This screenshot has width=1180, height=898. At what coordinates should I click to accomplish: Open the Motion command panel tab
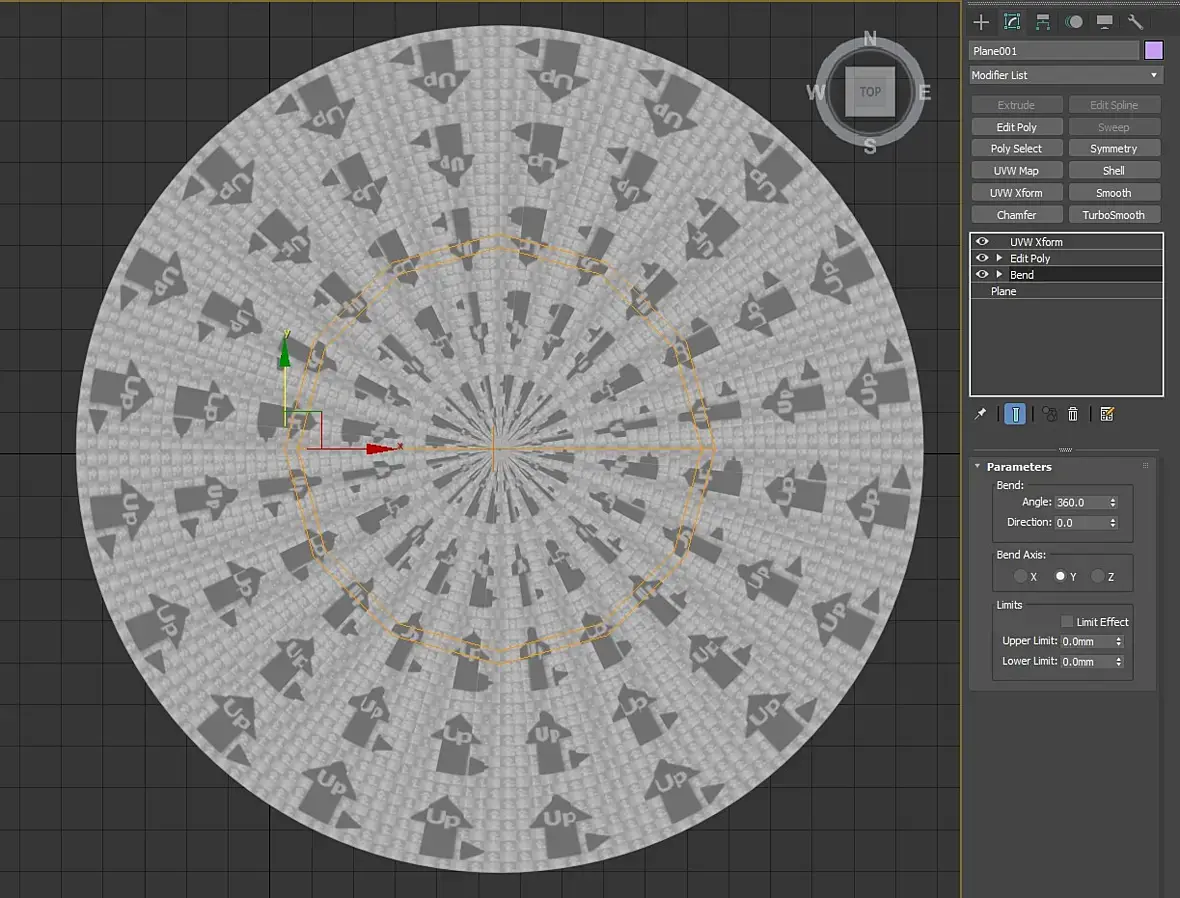point(1074,22)
